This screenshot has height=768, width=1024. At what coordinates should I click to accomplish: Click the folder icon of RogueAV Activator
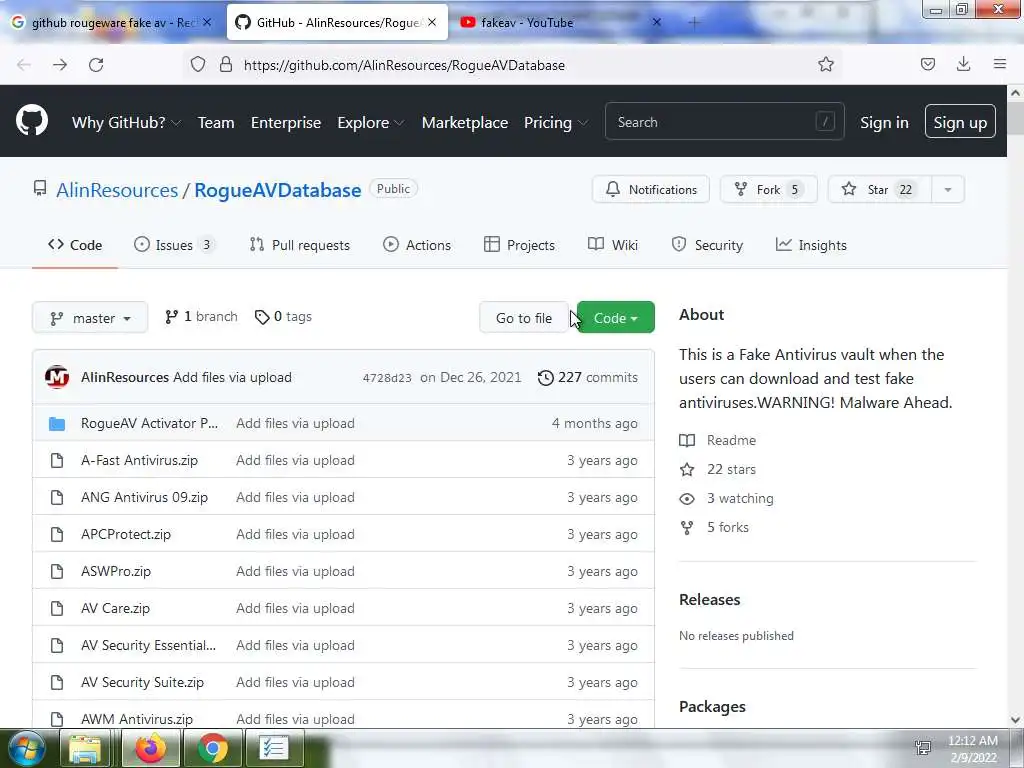pyautogui.click(x=57, y=423)
